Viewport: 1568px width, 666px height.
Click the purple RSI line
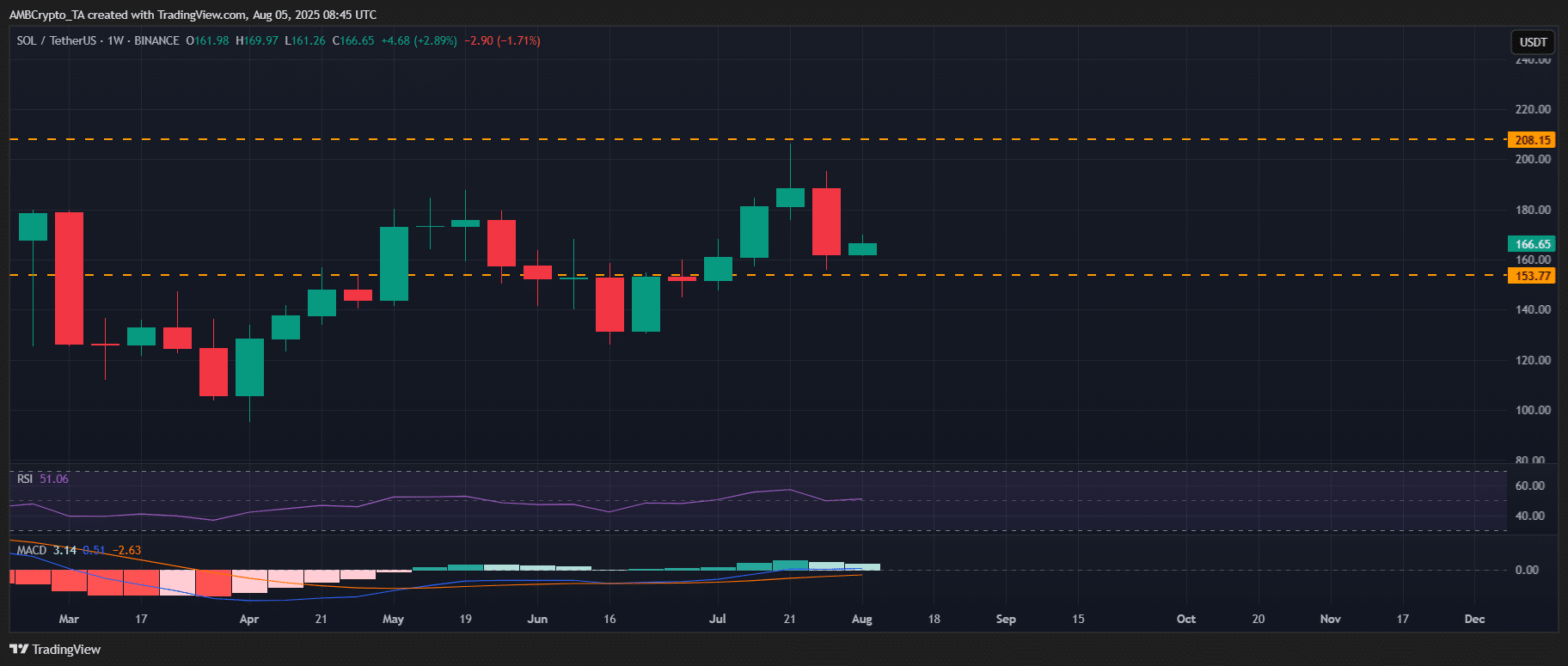[x=430, y=497]
